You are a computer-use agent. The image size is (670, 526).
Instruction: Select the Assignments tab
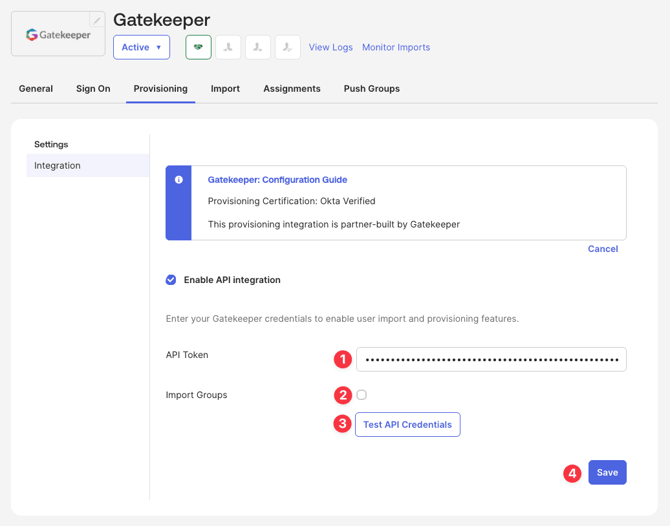tap(292, 89)
